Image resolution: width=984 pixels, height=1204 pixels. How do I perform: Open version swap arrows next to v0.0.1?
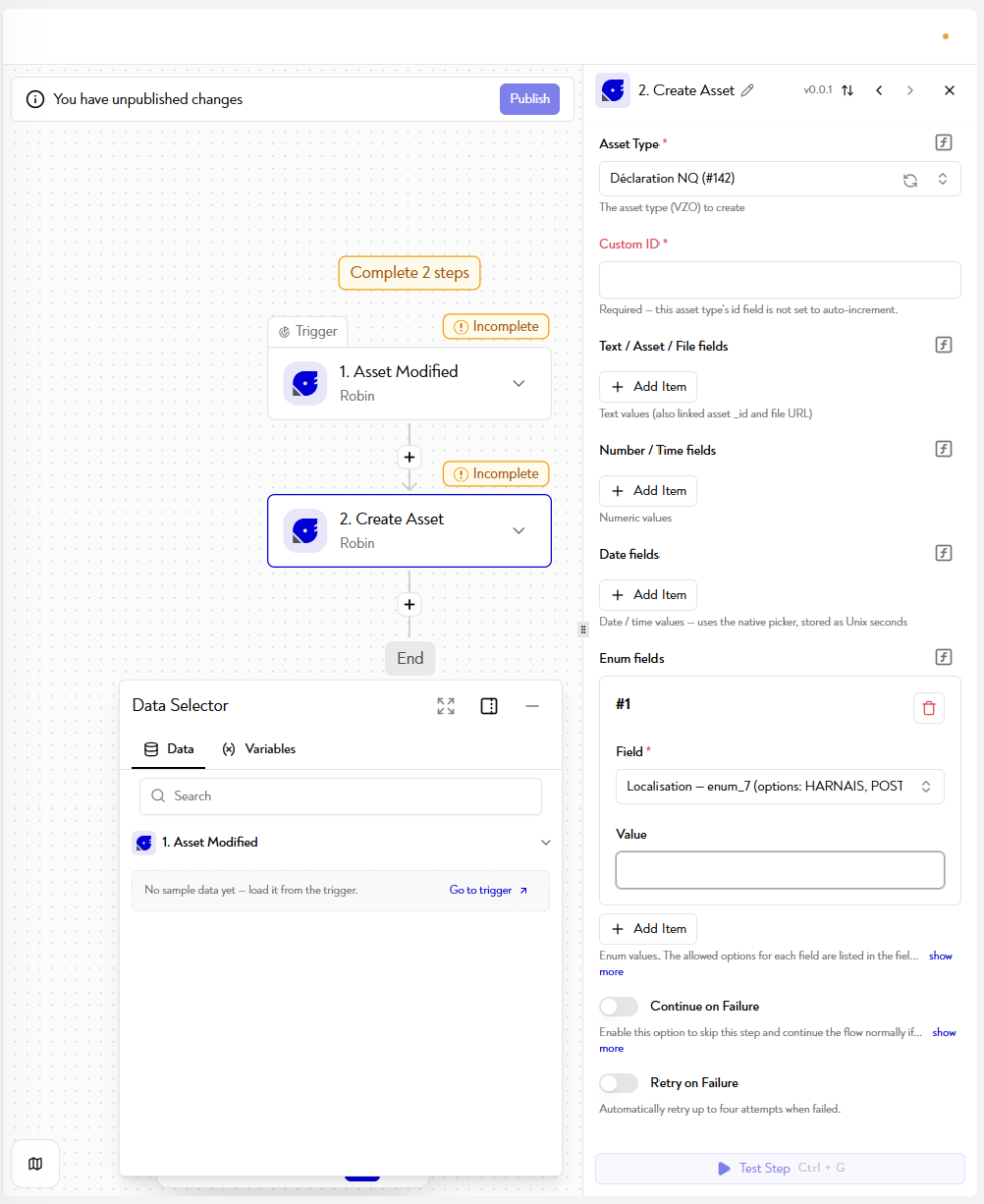coord(847,90)
